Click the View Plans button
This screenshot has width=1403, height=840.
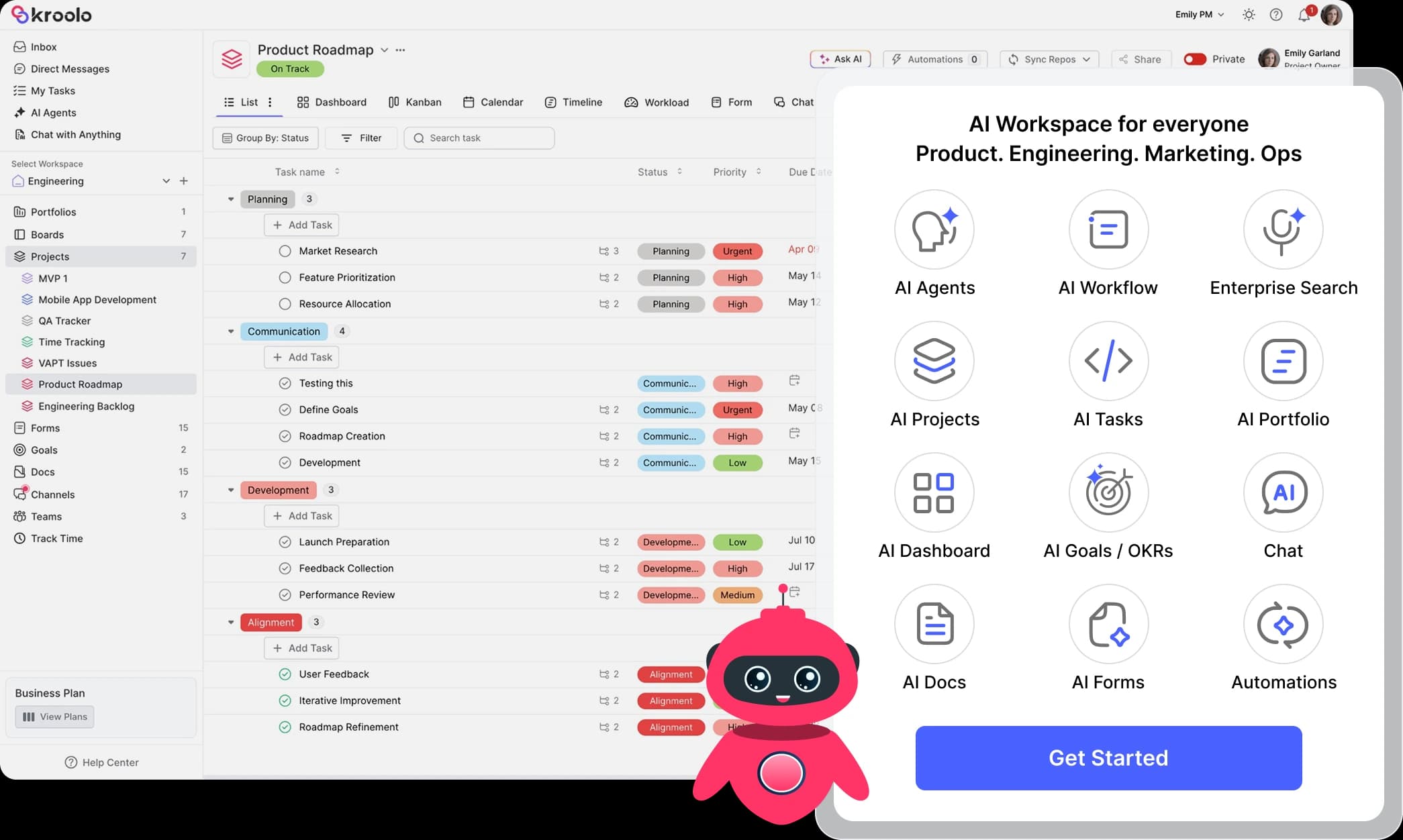[55, 717]
